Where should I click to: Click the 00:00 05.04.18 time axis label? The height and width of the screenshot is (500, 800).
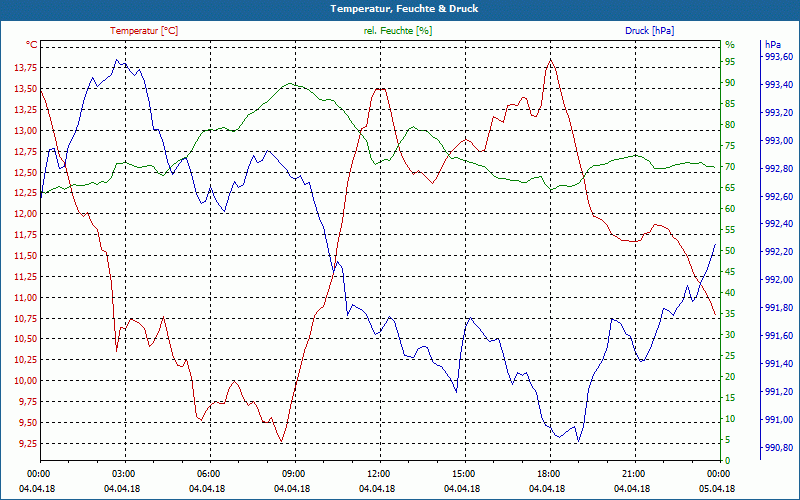pyautogui.click(x=717, y=481)
